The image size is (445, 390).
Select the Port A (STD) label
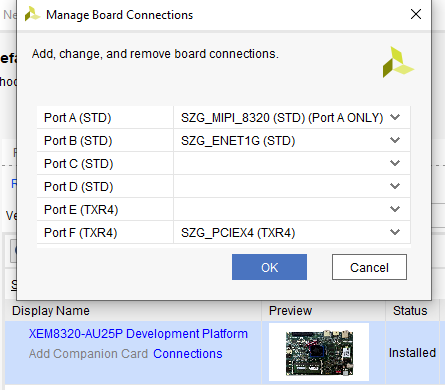(77, 118)
